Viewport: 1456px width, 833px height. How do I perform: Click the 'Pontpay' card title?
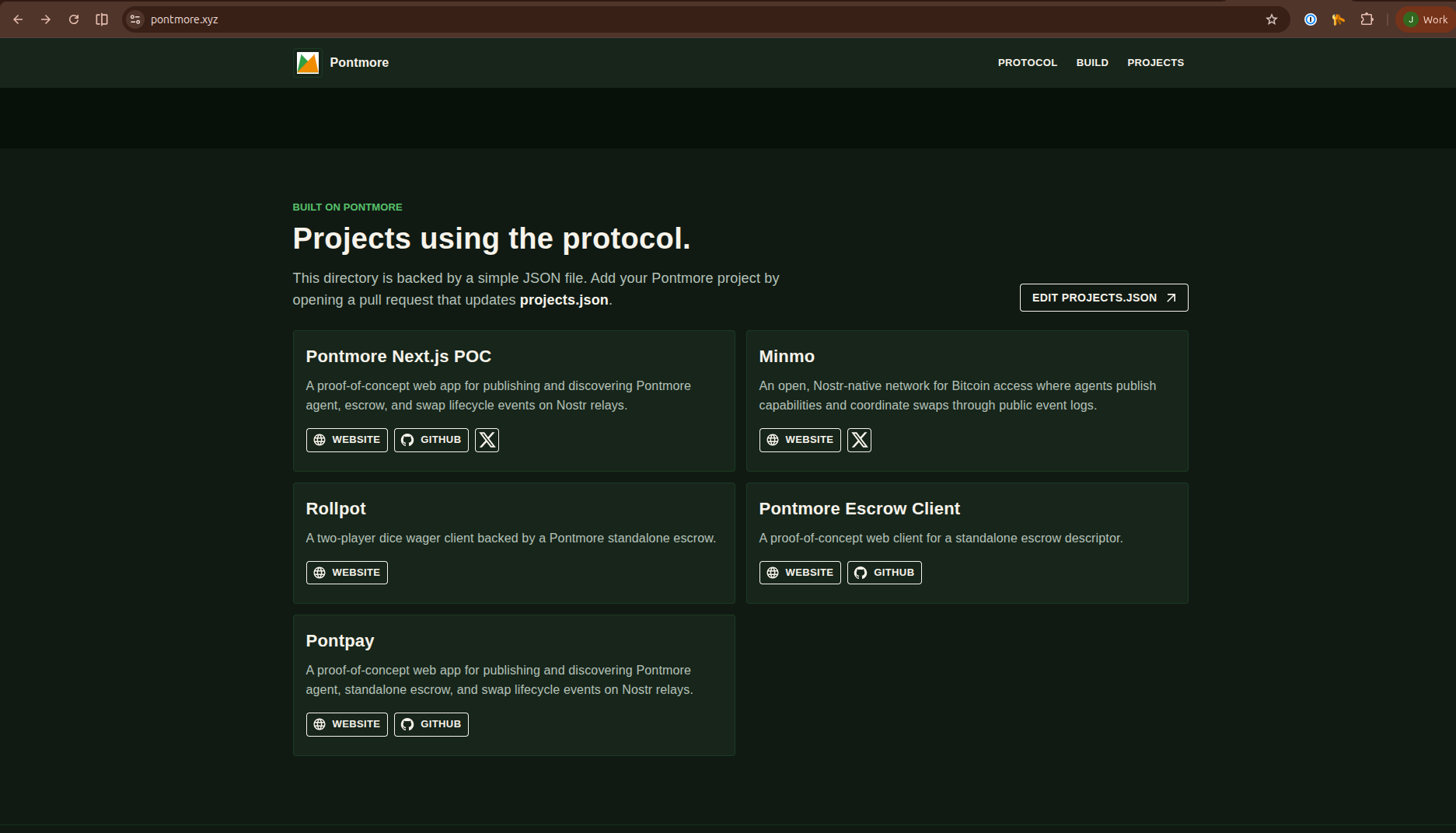click(x=340, y=641)
